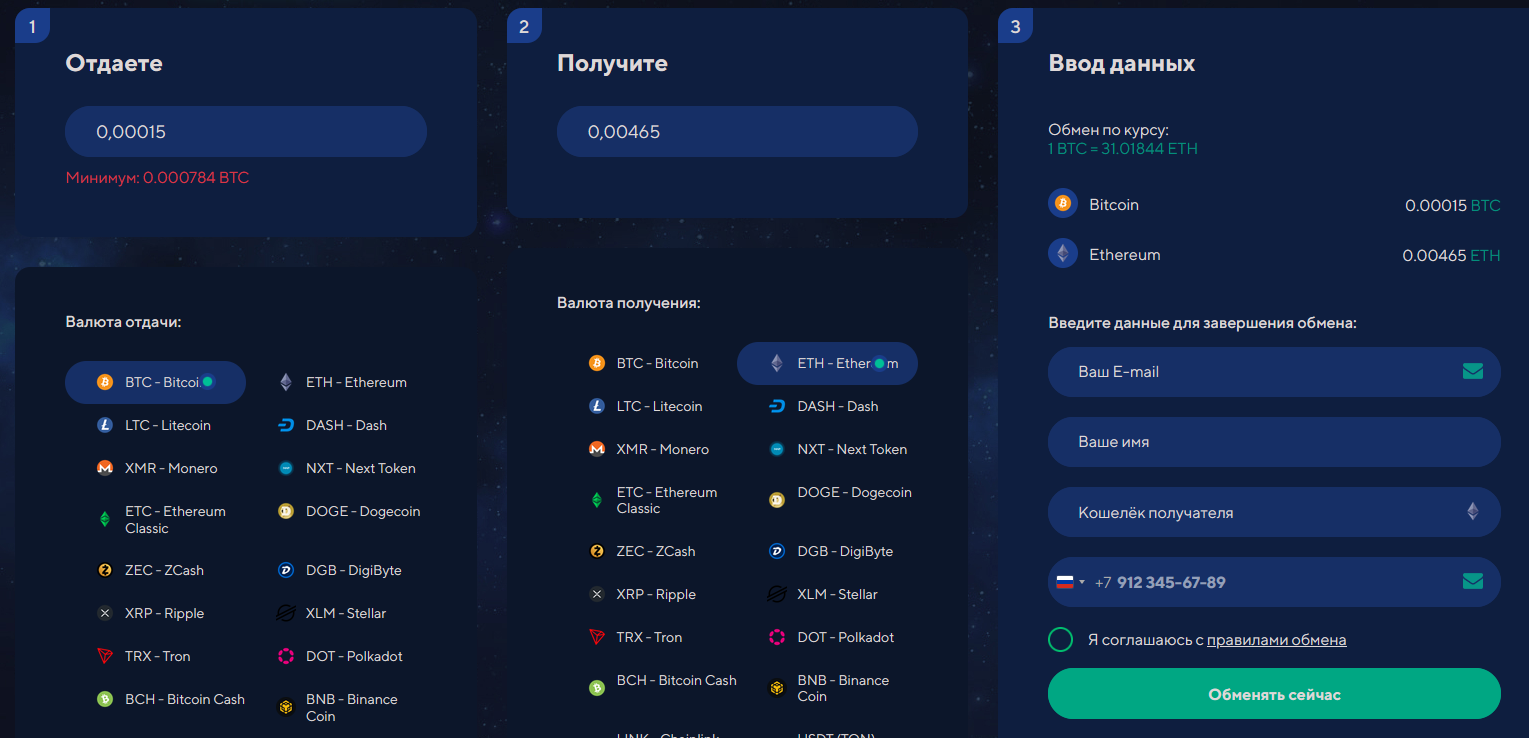Open the правилами обмена link
Image resolution: width=1529 pixels, height=738 pixels.
[x=1276, y=640]
